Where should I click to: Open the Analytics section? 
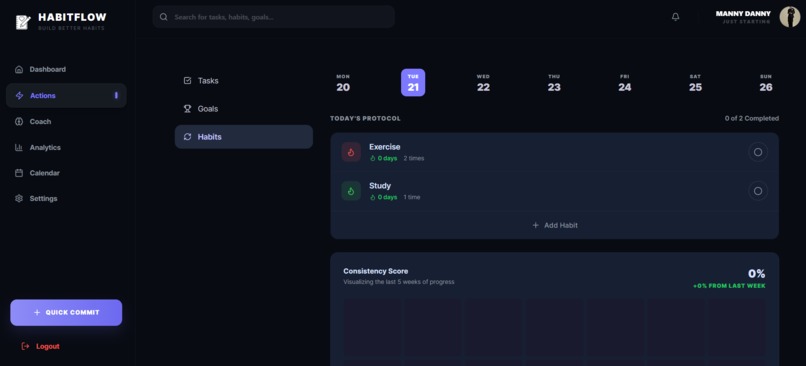66,148
